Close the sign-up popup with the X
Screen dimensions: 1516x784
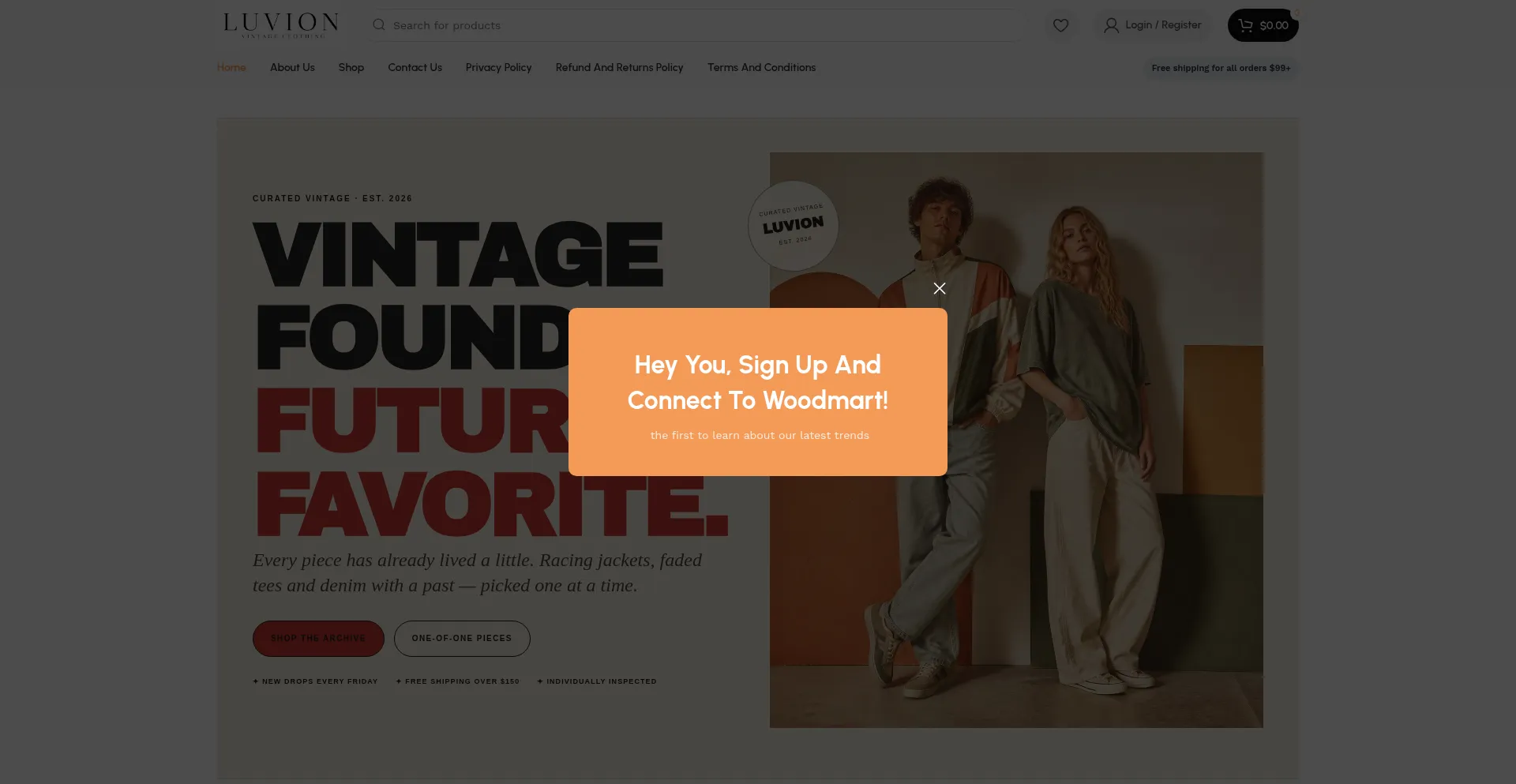pos(939,288)
